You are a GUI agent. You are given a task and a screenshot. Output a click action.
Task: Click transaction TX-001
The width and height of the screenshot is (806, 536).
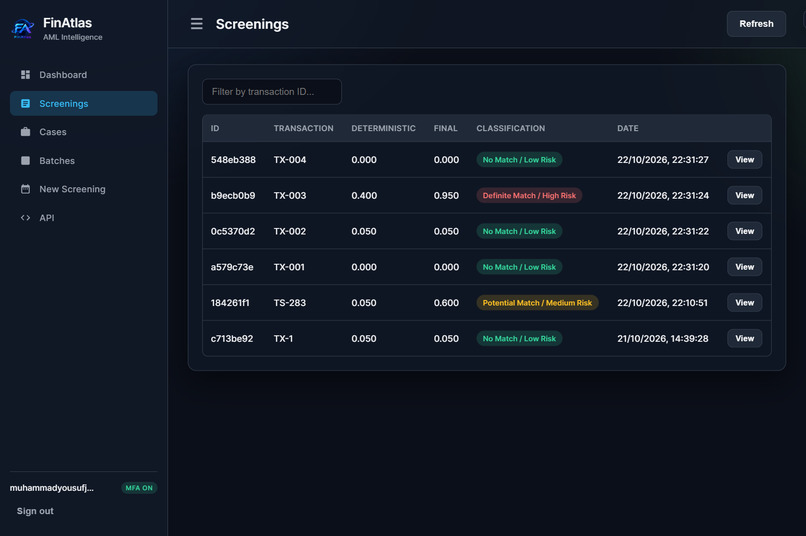pos(289,267)
